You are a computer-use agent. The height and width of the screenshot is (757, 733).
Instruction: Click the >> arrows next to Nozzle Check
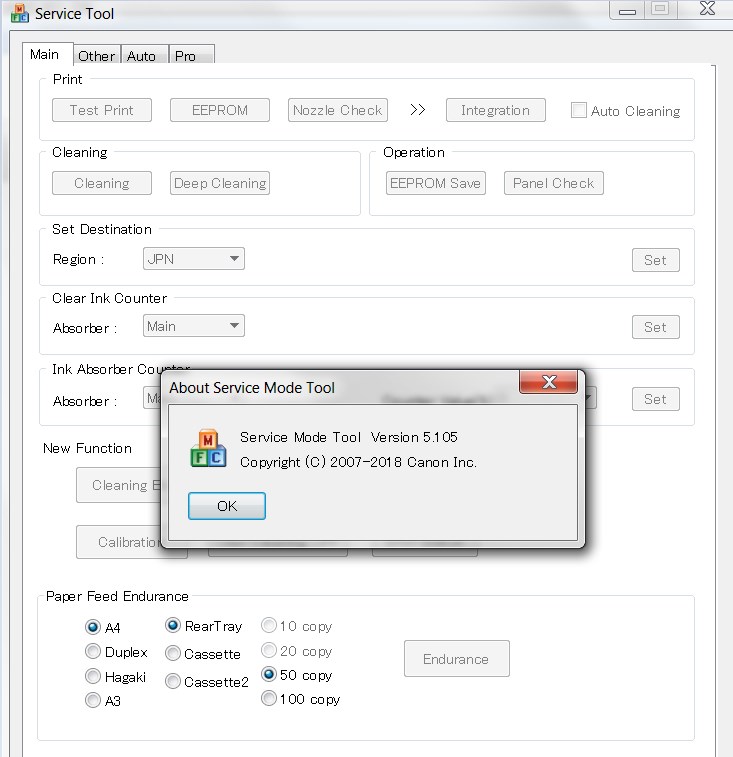(417, 110)
